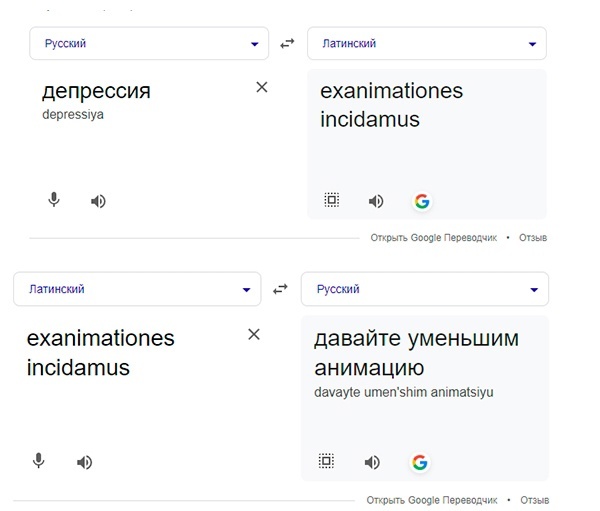The image size is (600, 511).
Task: Swap languages in the top translator
Action: coord(288,44)
